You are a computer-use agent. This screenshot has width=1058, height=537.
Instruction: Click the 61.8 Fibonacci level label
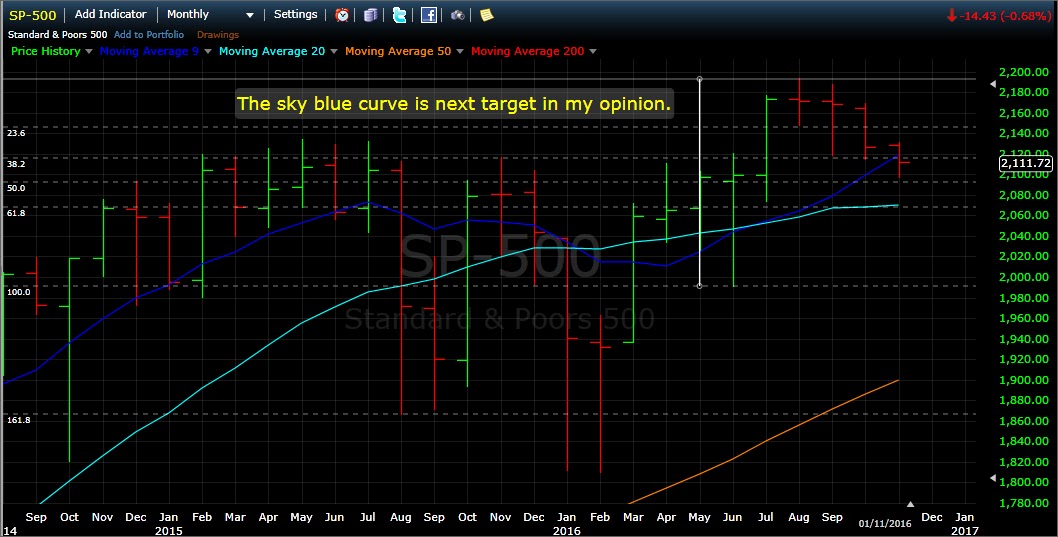point(16,213)
